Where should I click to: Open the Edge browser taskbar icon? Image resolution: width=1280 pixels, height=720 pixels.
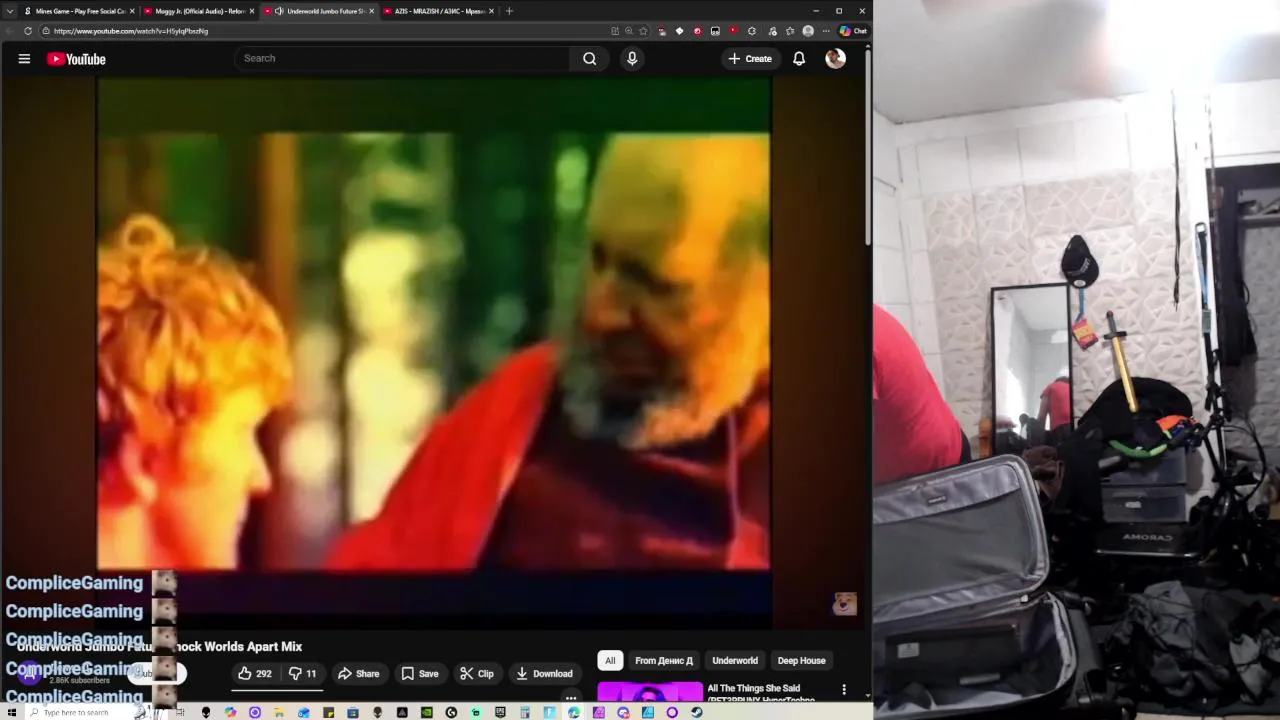point(574,712)
